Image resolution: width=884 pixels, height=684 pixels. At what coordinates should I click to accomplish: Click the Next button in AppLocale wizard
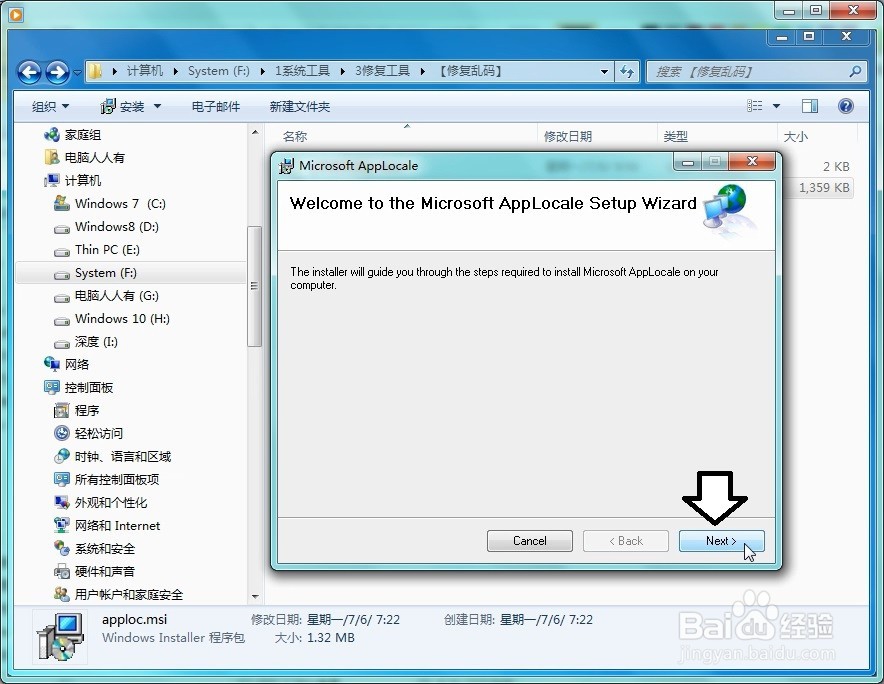tap(722, 541)
